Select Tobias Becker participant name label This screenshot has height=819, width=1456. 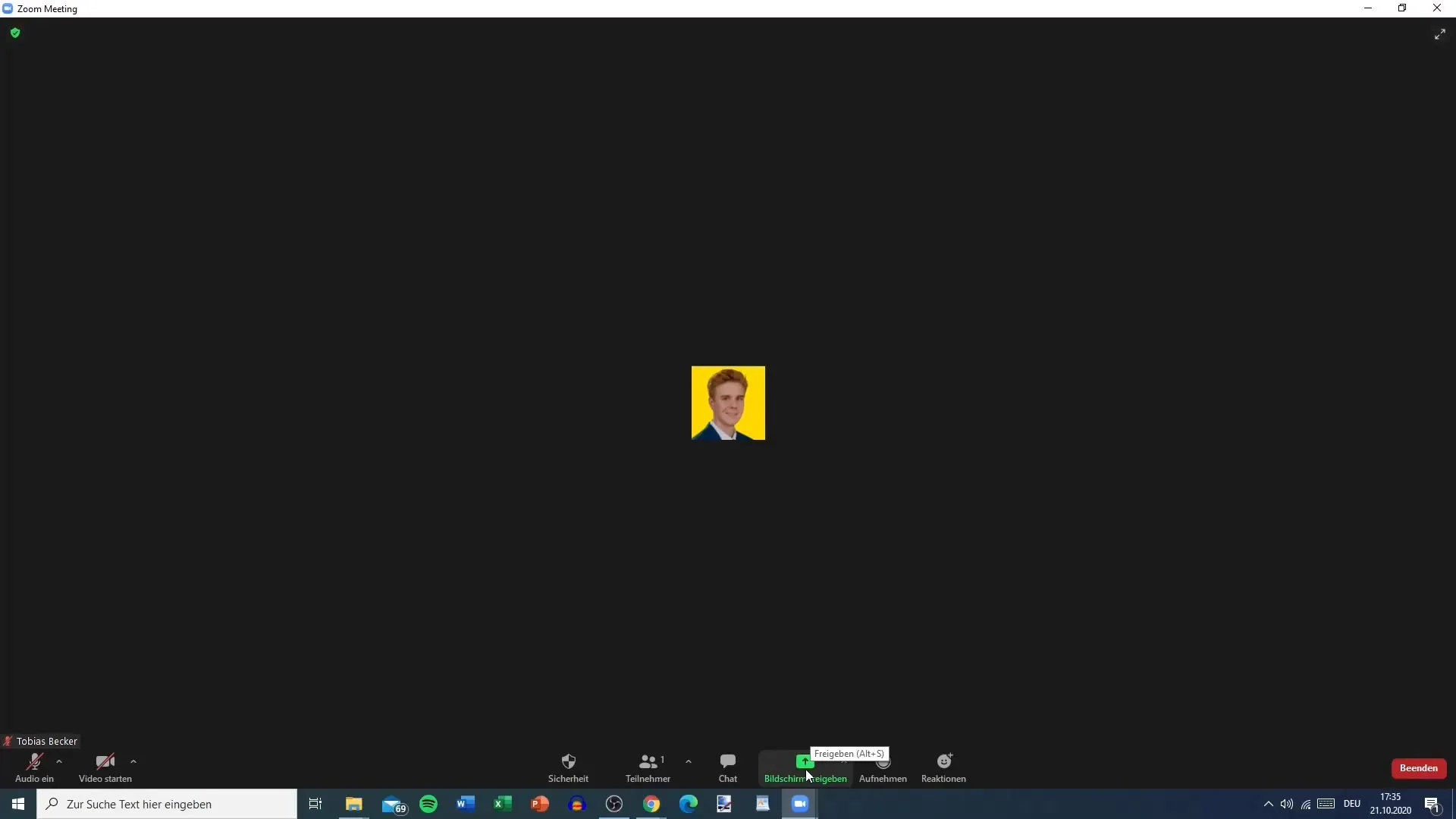tap(46, 740)
